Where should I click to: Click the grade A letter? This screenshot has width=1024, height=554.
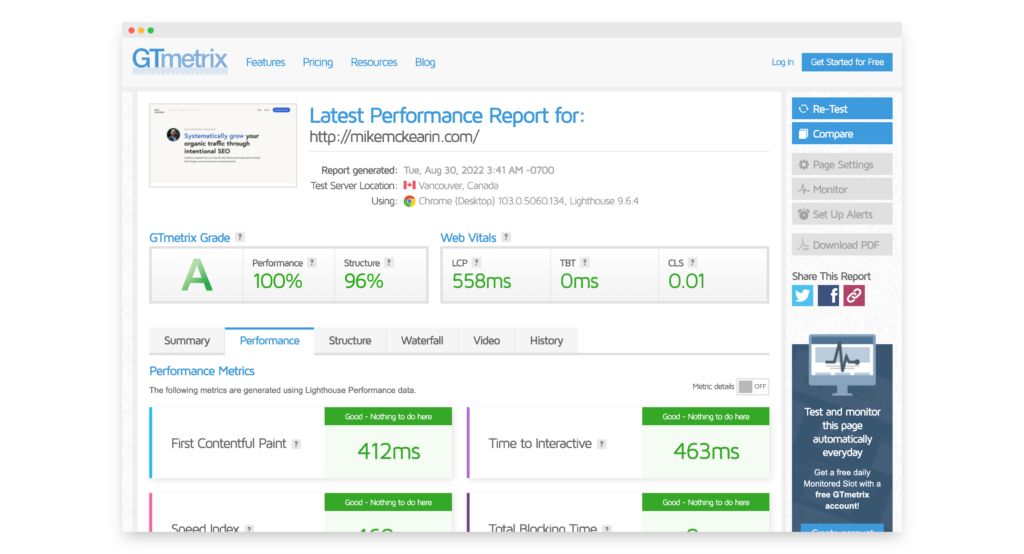pyautogui.click(x=197, y=276)
